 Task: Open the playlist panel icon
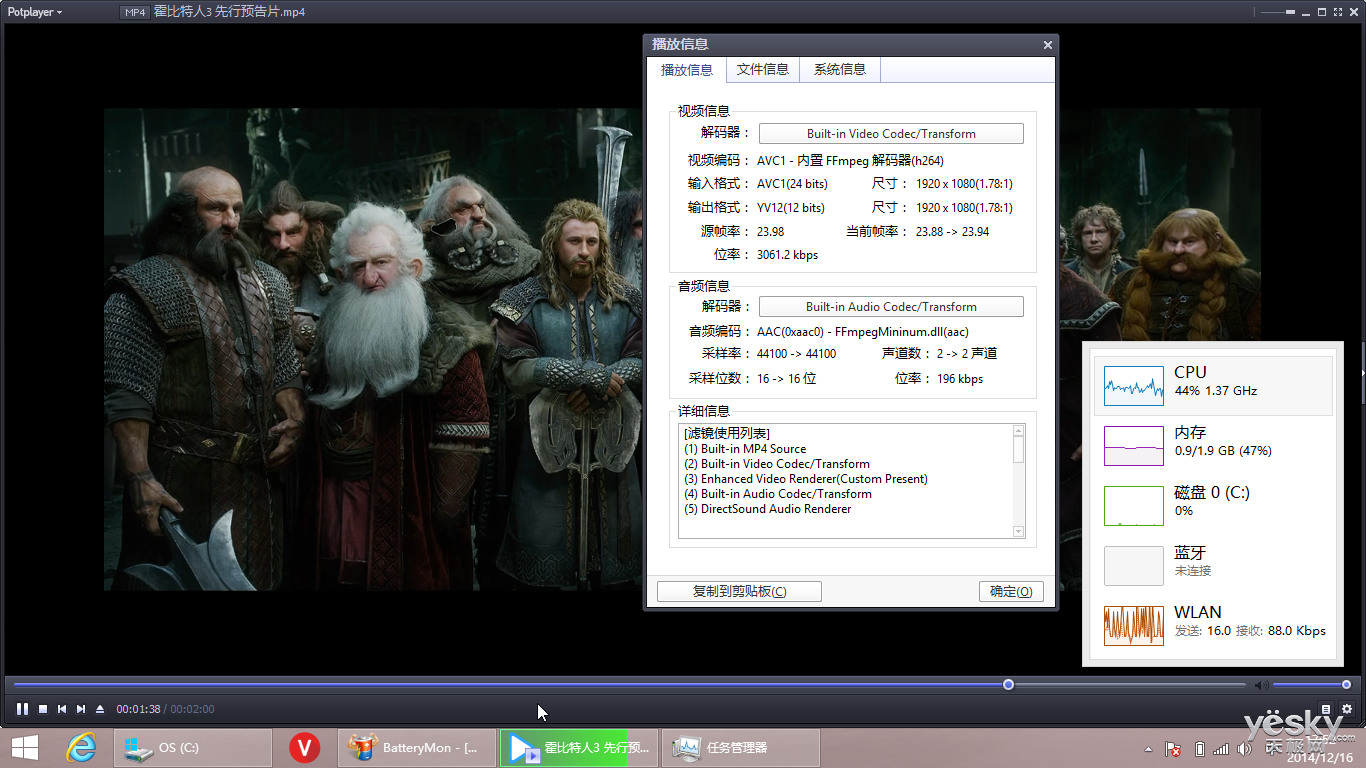[x=1326, y=709]
